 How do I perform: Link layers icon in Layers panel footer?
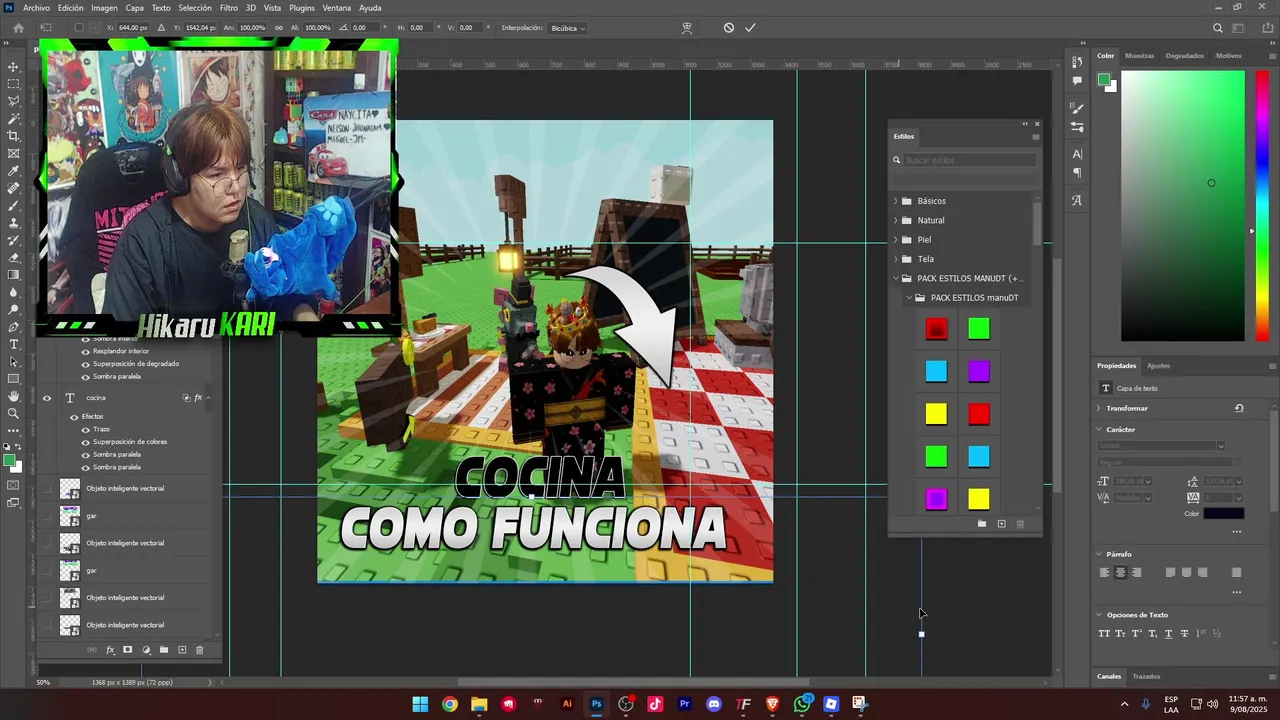tap(92, 650)
